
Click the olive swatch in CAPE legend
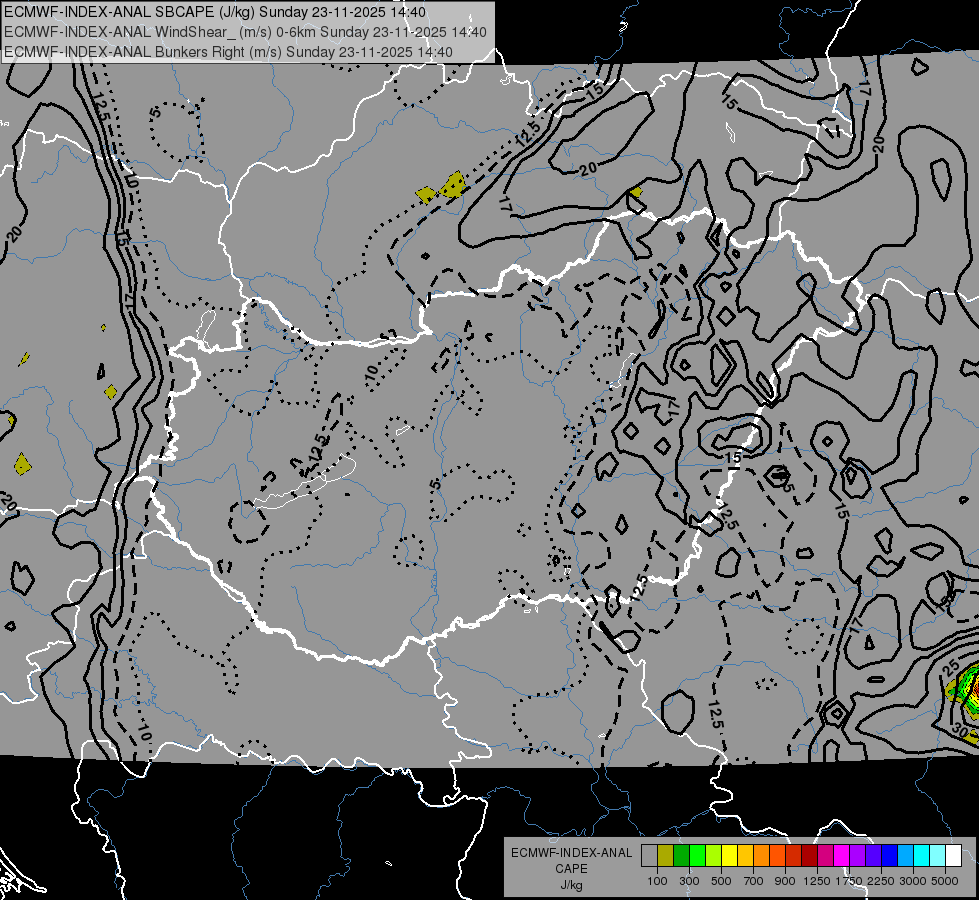pyautogui.click(x=665, y=856)
